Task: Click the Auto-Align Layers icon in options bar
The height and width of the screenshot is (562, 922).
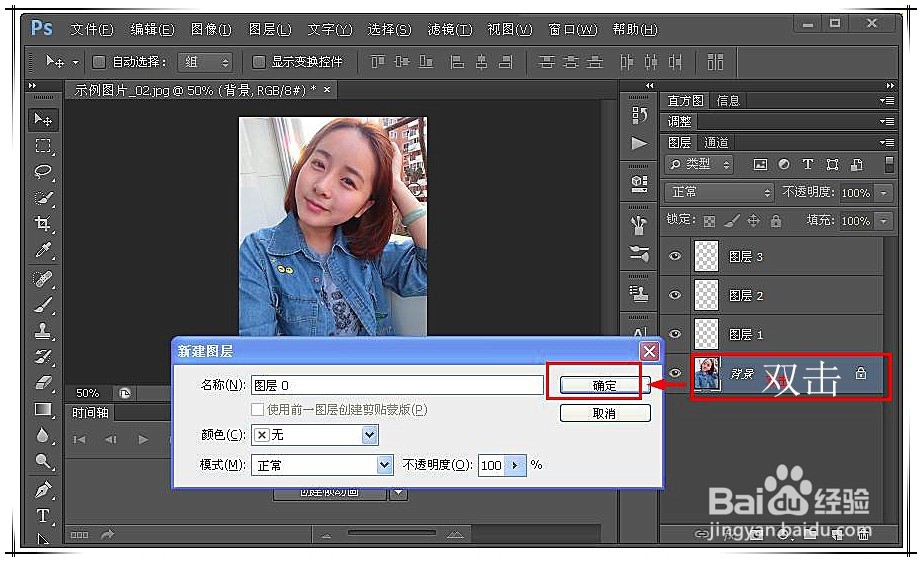Action: click(x=715, y=62)
